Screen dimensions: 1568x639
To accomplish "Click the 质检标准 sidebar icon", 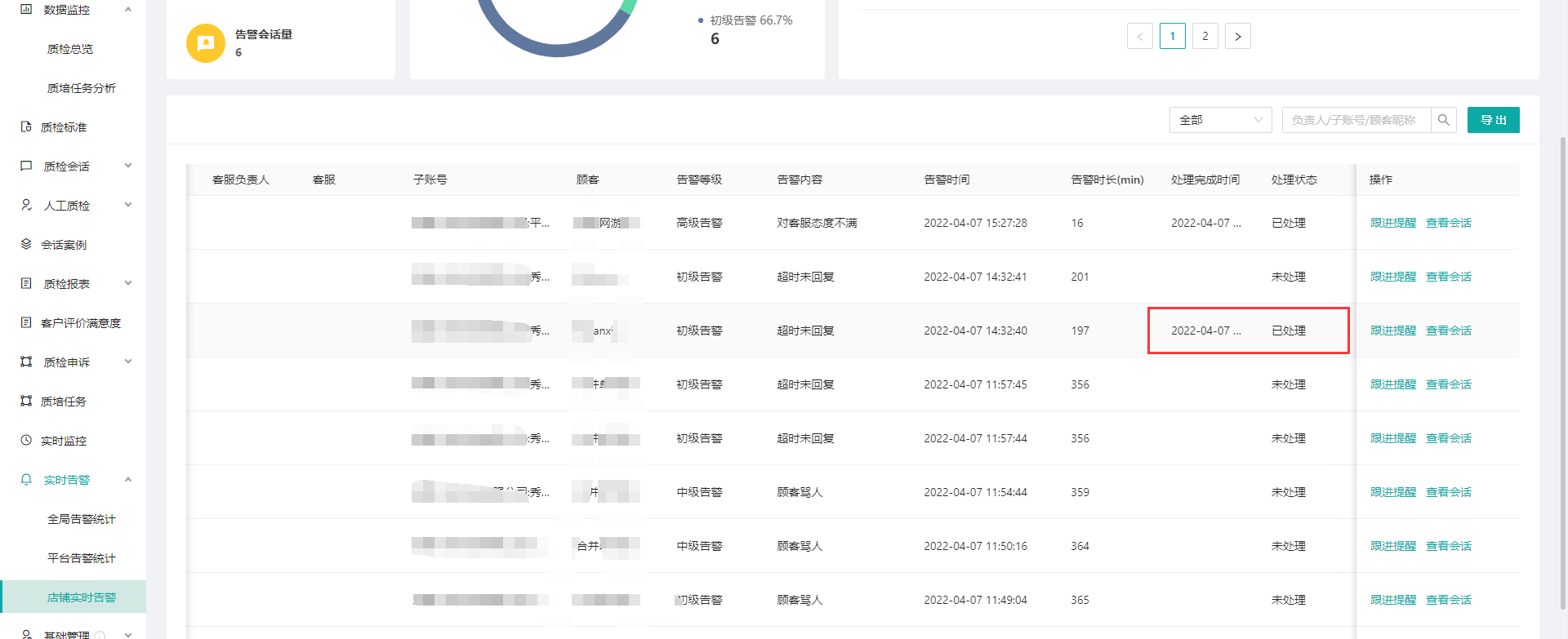I will [26, 126].
